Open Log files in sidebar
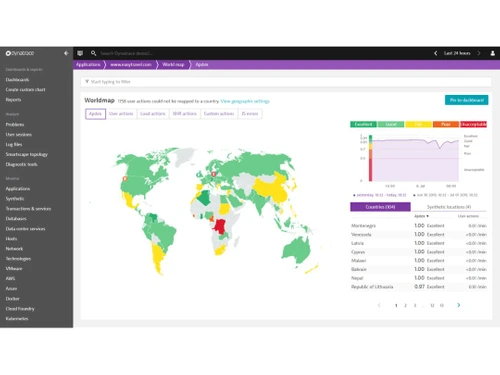 (x=14, y=144)
